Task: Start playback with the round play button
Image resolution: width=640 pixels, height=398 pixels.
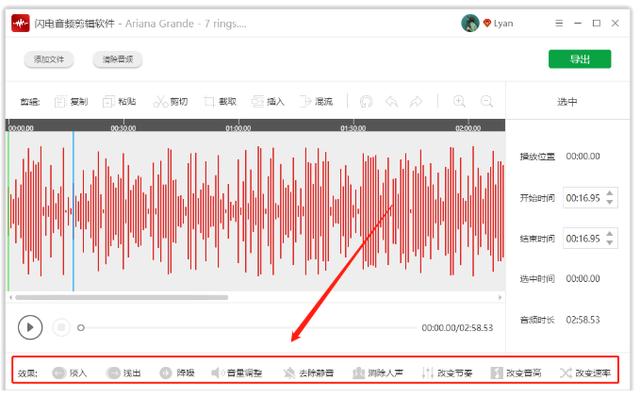Action: [x=30, y=327]
